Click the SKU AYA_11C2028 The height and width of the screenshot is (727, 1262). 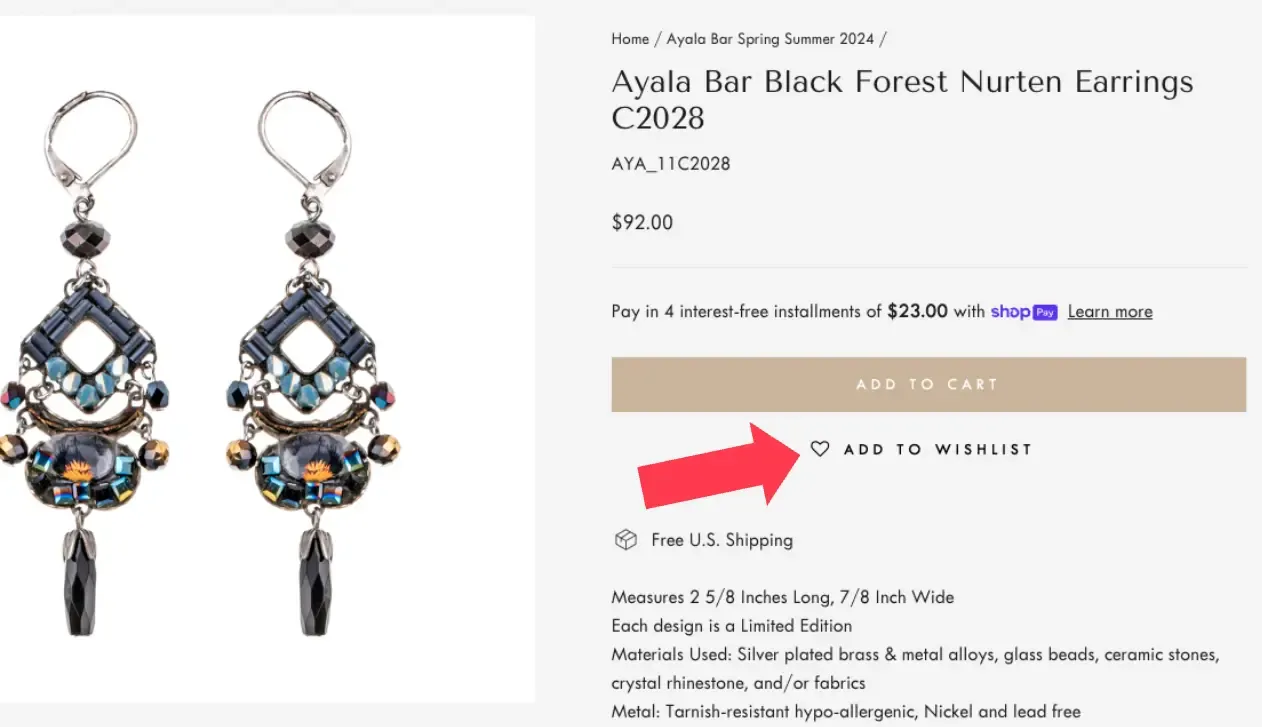[x=671, y=163]
